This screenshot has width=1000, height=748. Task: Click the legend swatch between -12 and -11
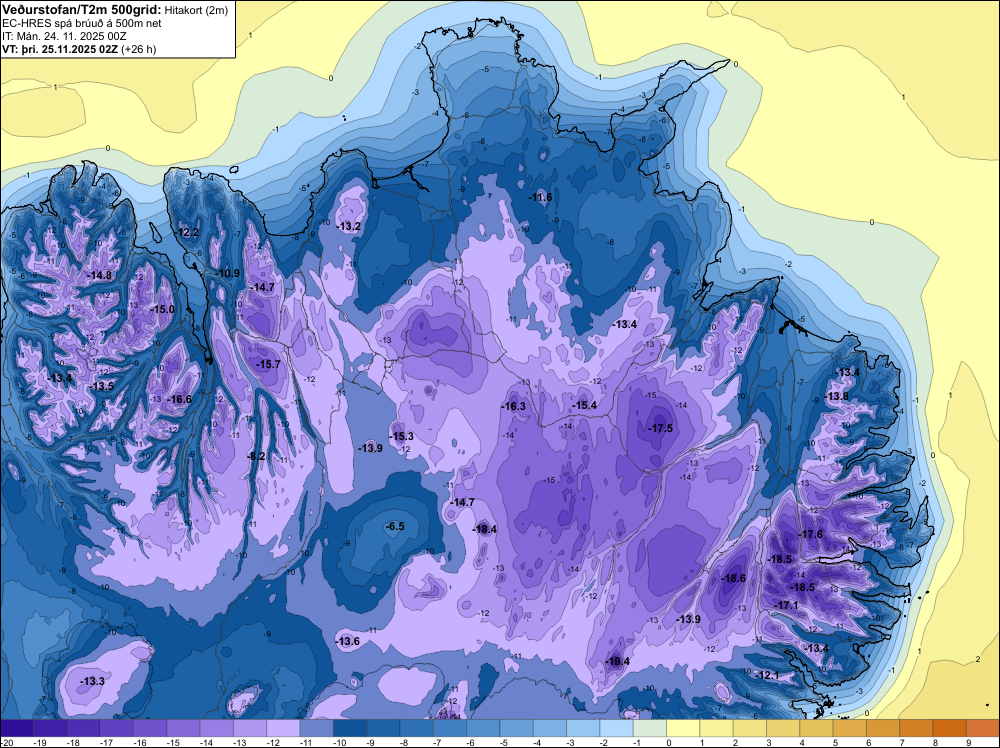283,728
